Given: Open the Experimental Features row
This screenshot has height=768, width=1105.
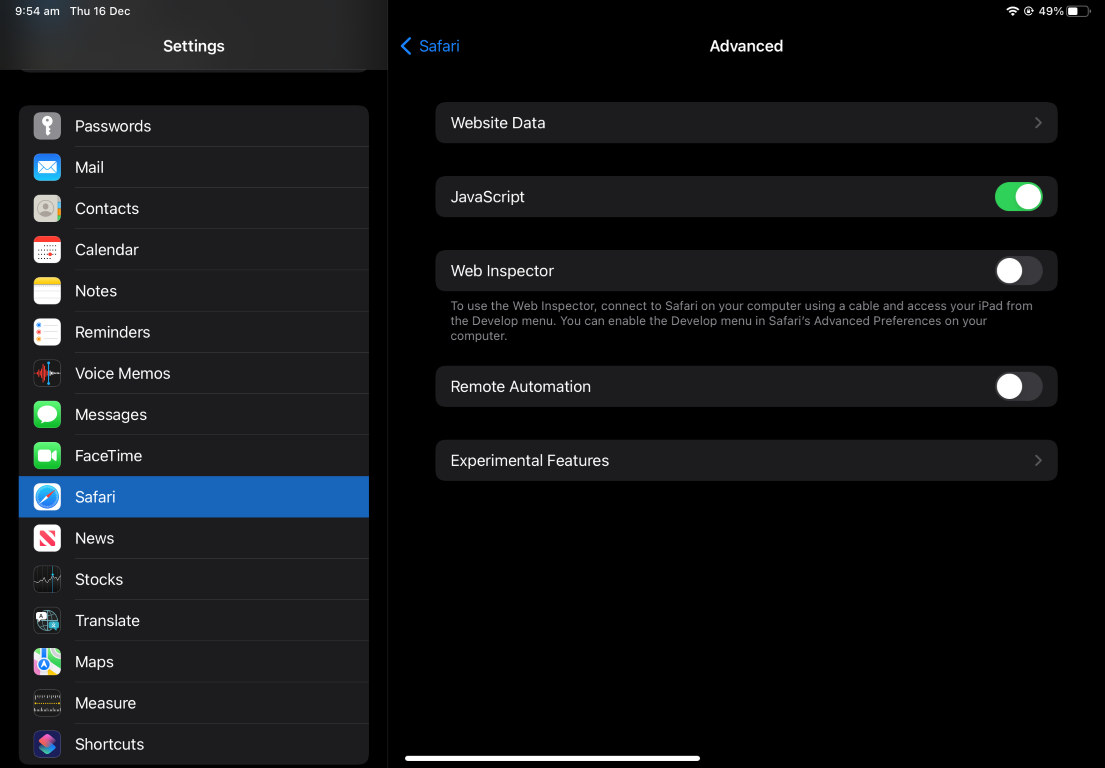Looking at the screenshot, I should (746, 460).
